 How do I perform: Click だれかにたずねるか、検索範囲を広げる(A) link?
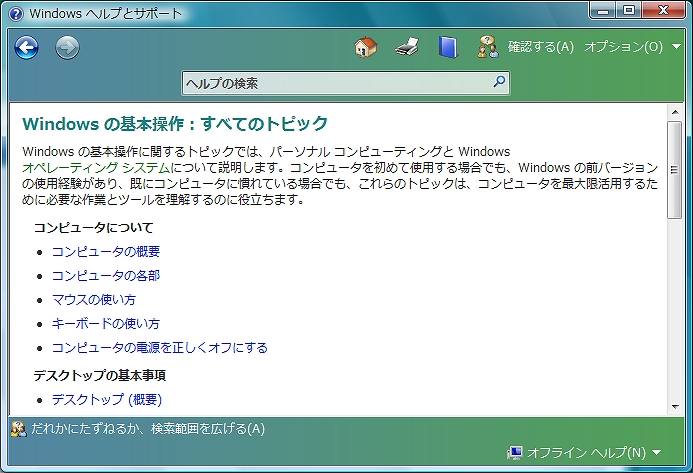coord(148,429)
